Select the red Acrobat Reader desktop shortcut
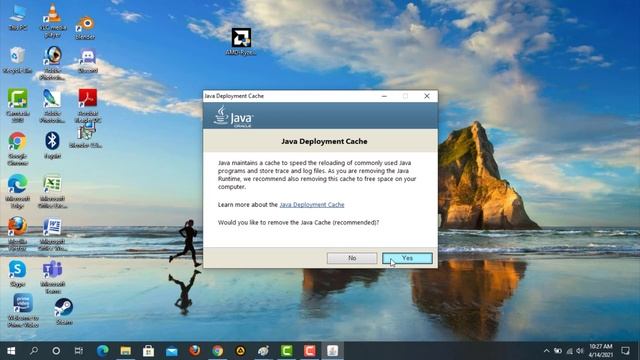This screenshot has width=640, height=360. [x=88, y=105]
